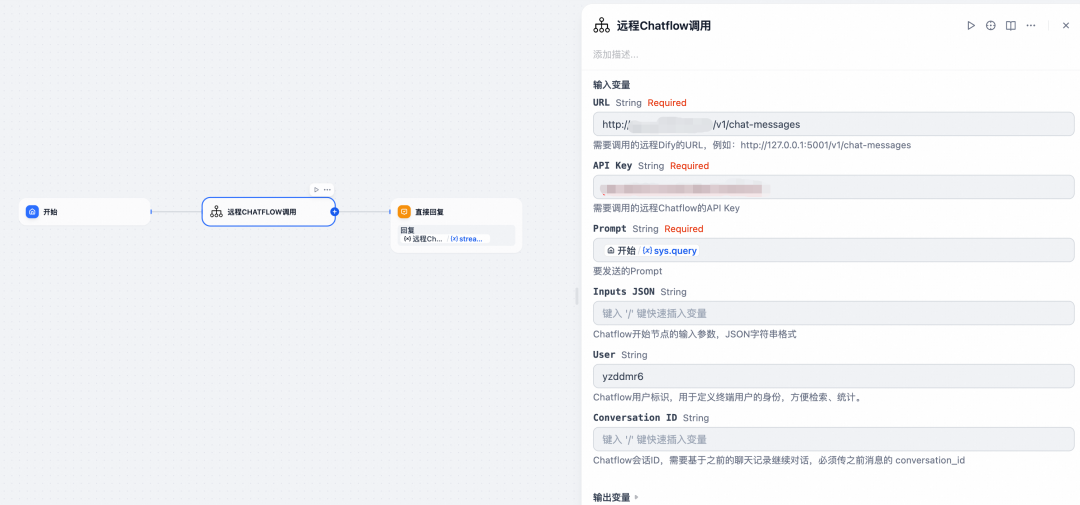Click the red Required label next to URL
The image size is (1080, 505).
(x=667, y=103)
